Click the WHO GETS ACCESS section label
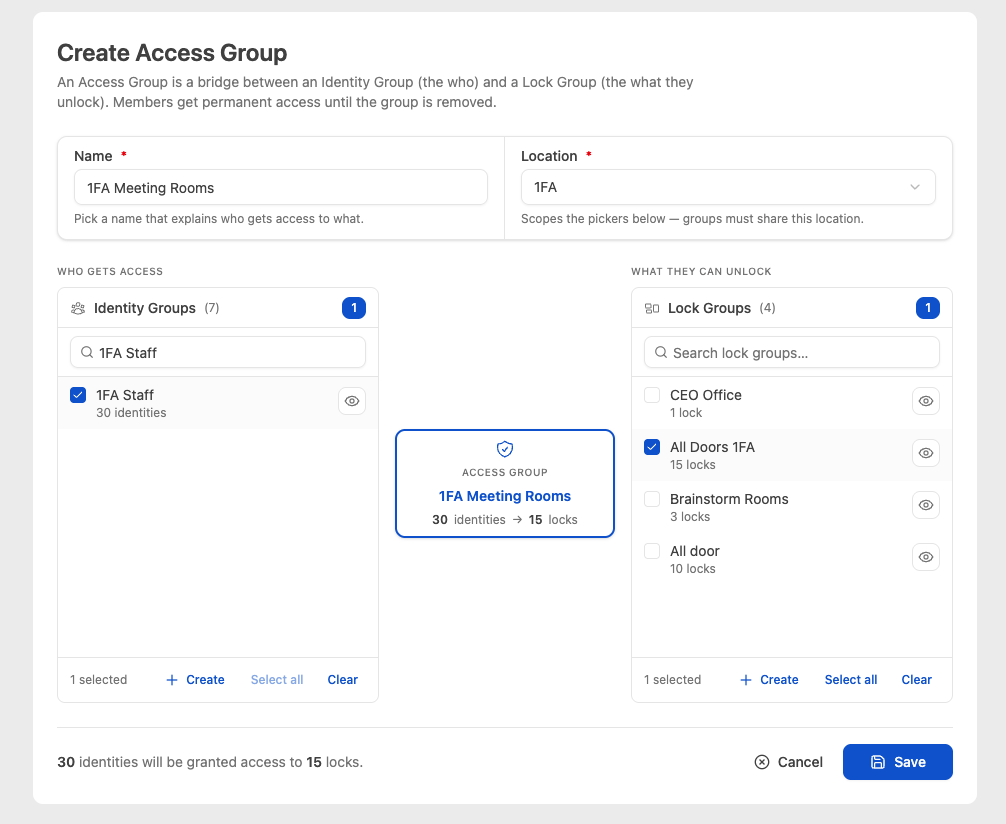Viewport: 1006px width, 824px height. point(110,271)
